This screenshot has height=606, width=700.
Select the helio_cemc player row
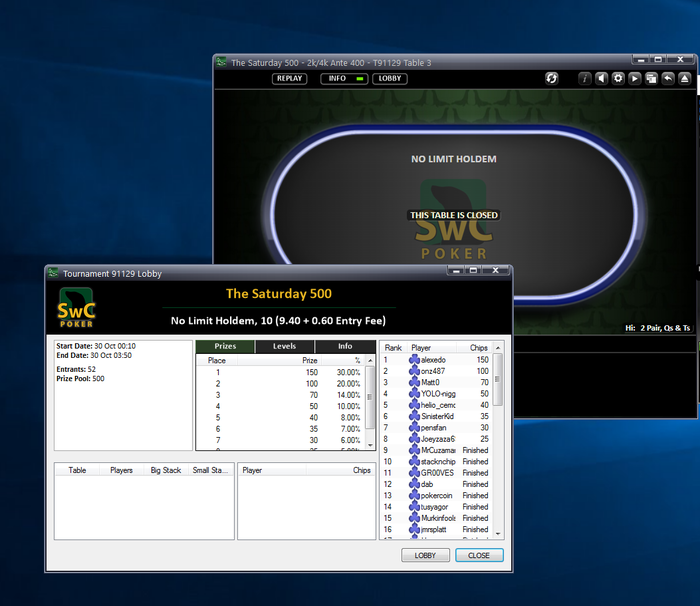[x=437, y=405]
